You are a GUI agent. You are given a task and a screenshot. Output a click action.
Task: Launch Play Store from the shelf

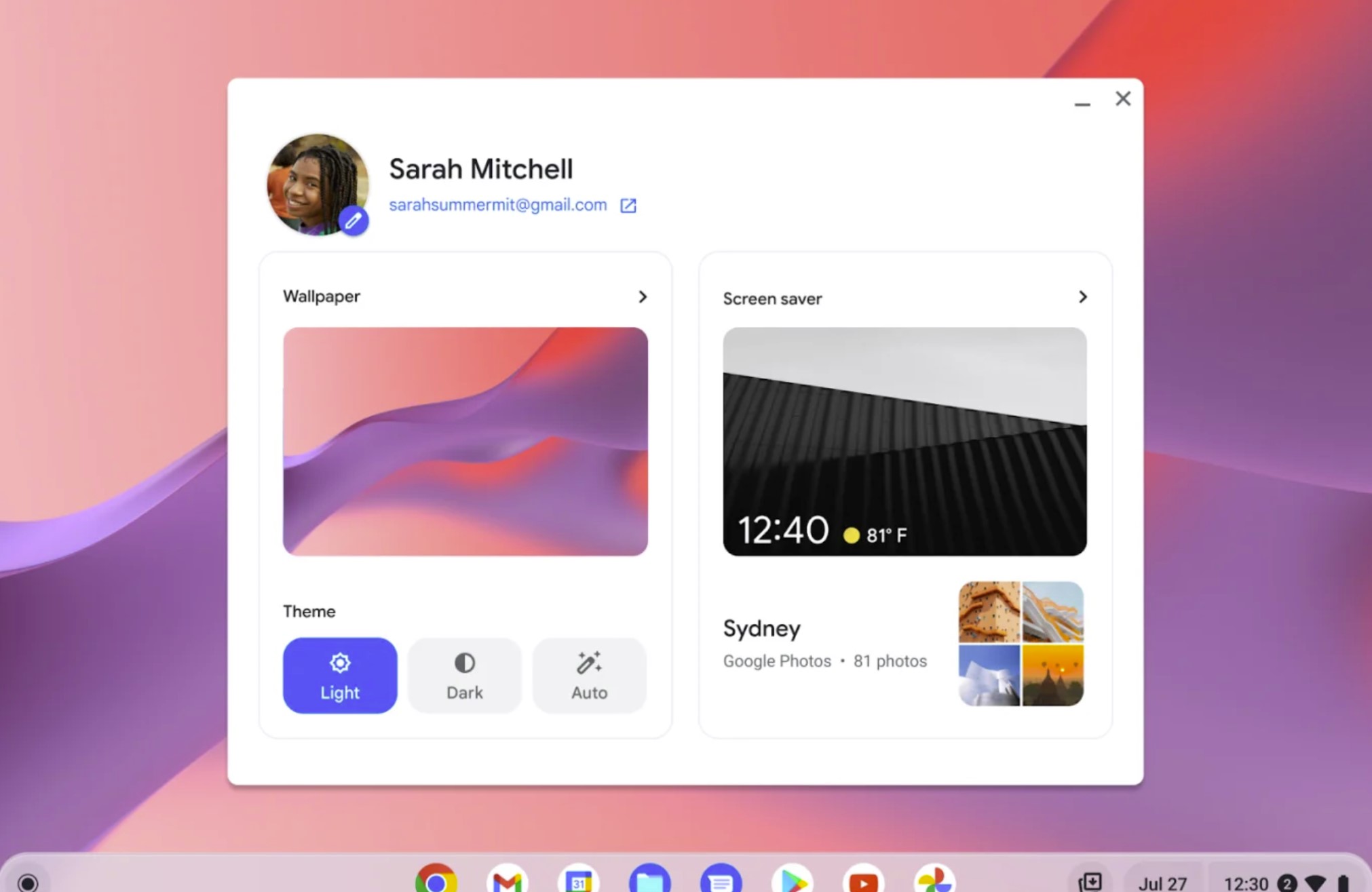(x=792, y=880)
